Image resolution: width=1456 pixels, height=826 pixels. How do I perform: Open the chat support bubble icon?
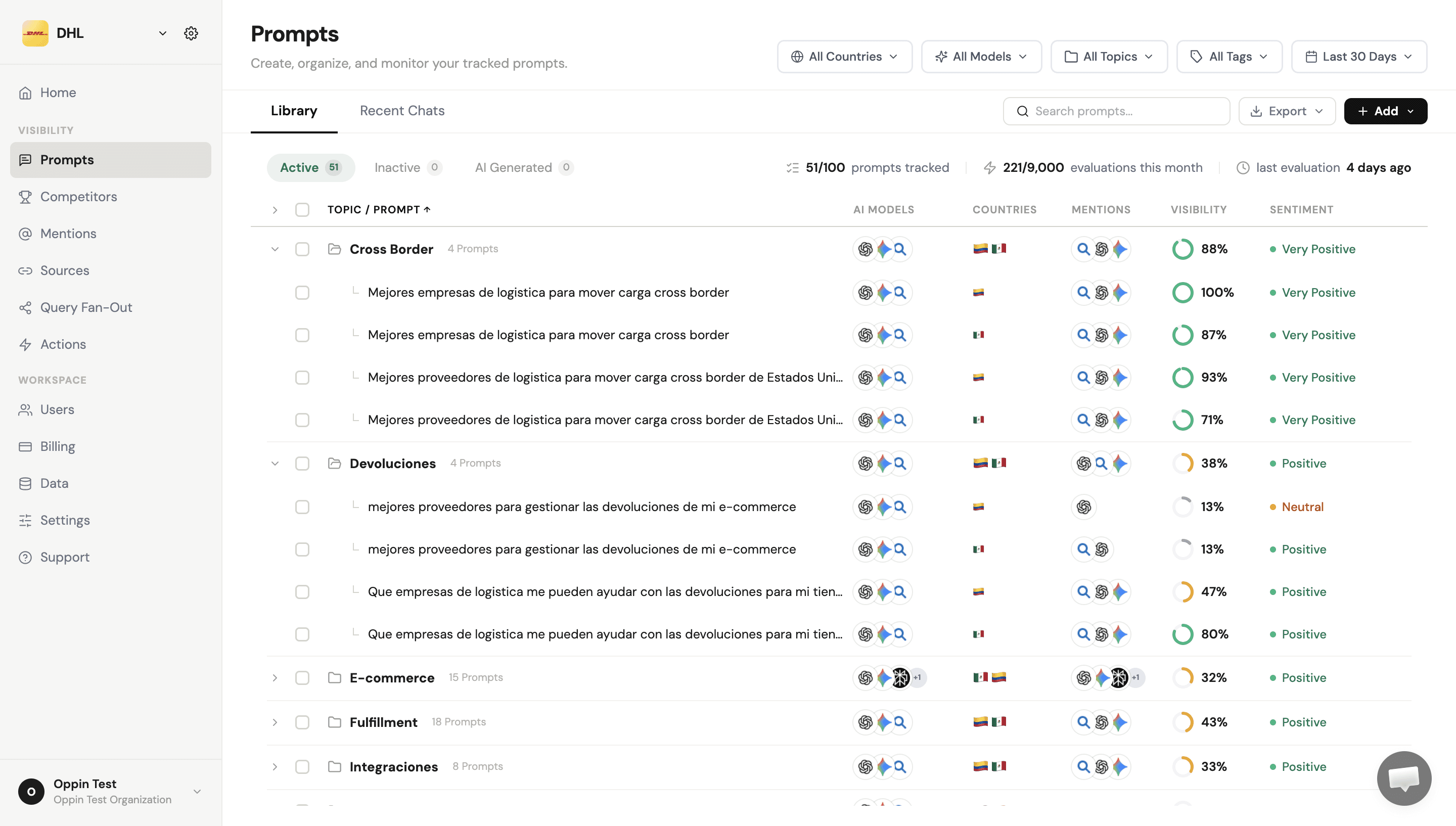(1404, 778)
